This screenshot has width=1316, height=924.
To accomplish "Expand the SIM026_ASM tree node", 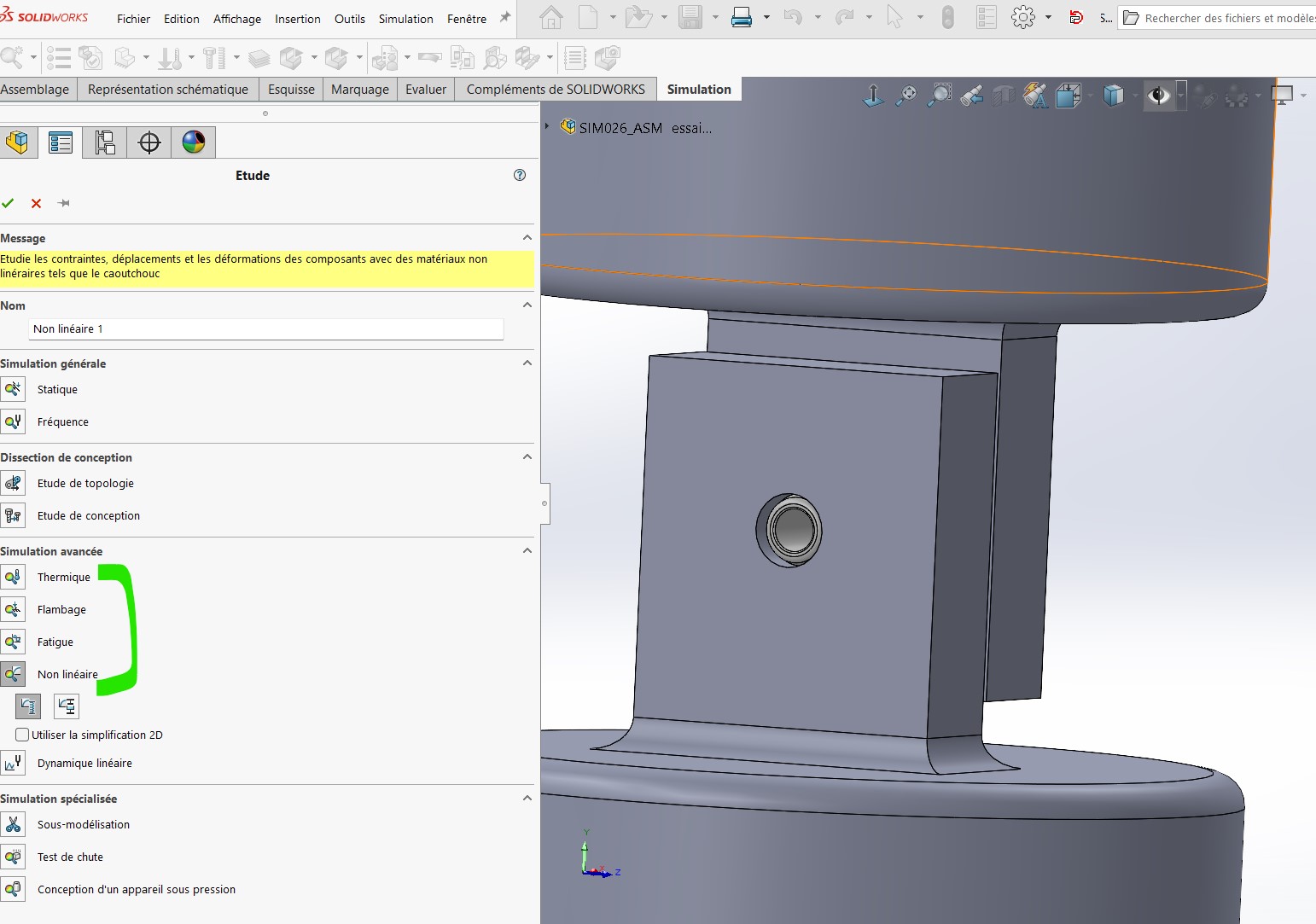I will pyautogui.click(x=547, y=126).
